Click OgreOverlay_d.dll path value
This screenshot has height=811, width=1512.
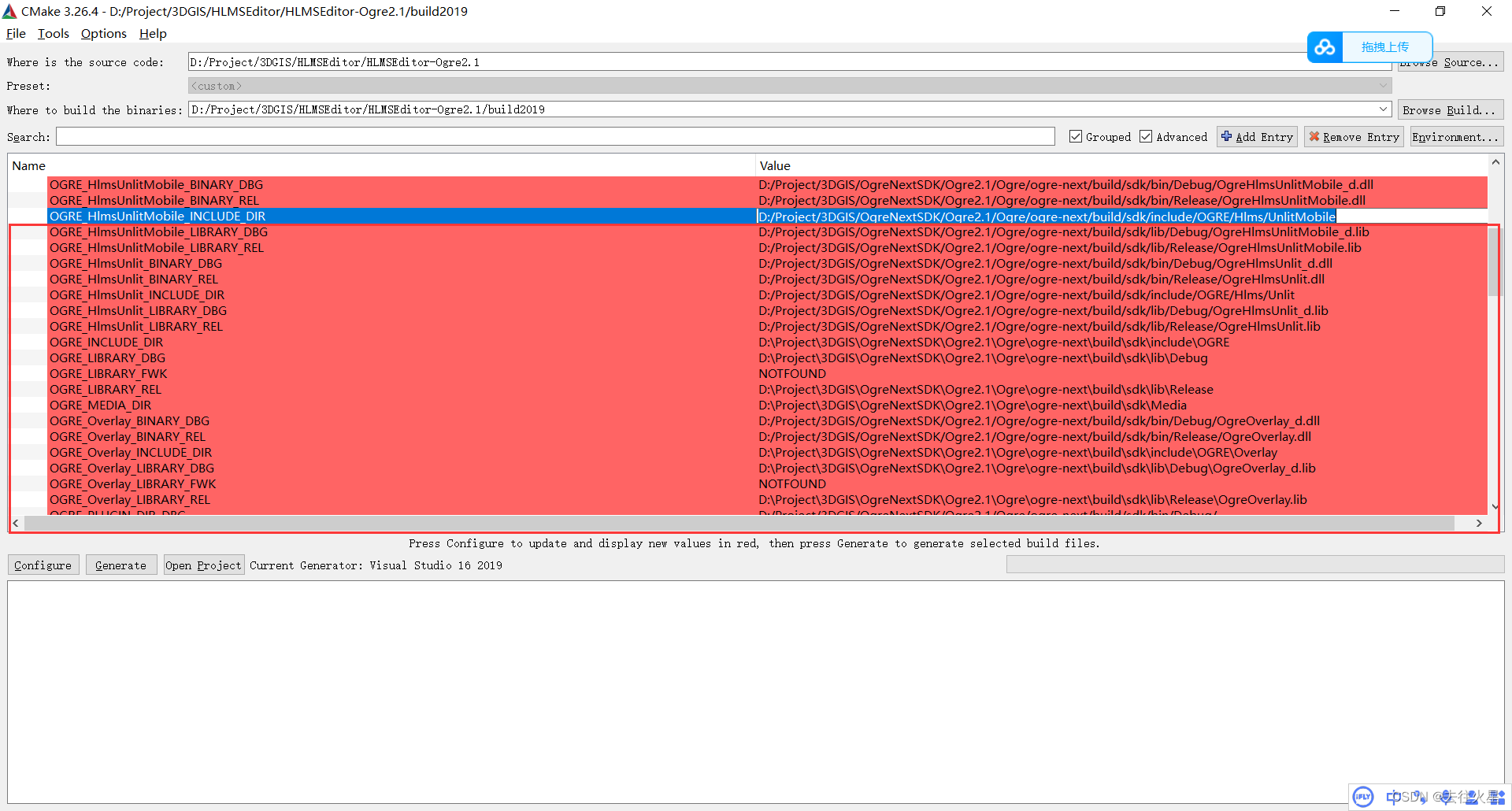coord(1039,421)
